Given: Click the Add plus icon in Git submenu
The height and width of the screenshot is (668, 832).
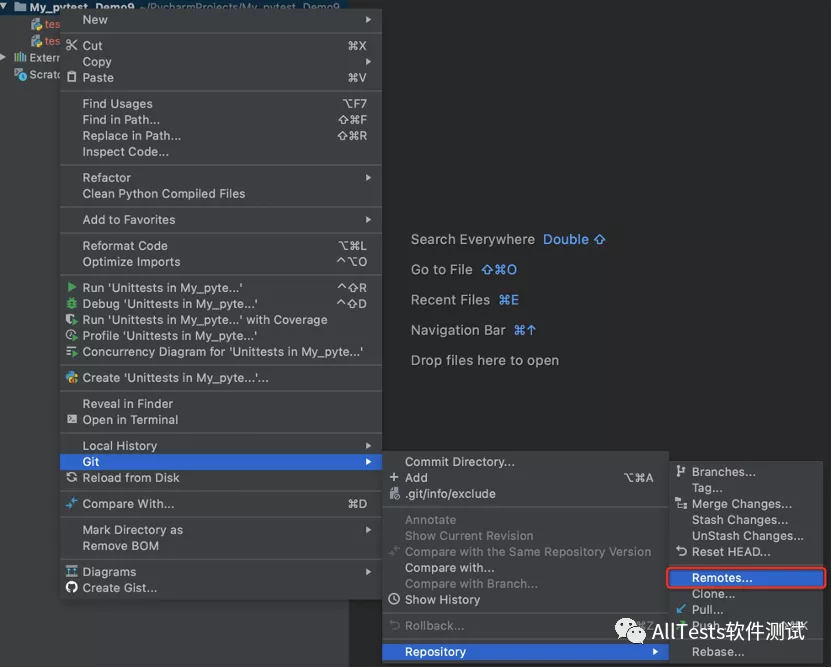Looking at the screenshot, I should point(394,477).
